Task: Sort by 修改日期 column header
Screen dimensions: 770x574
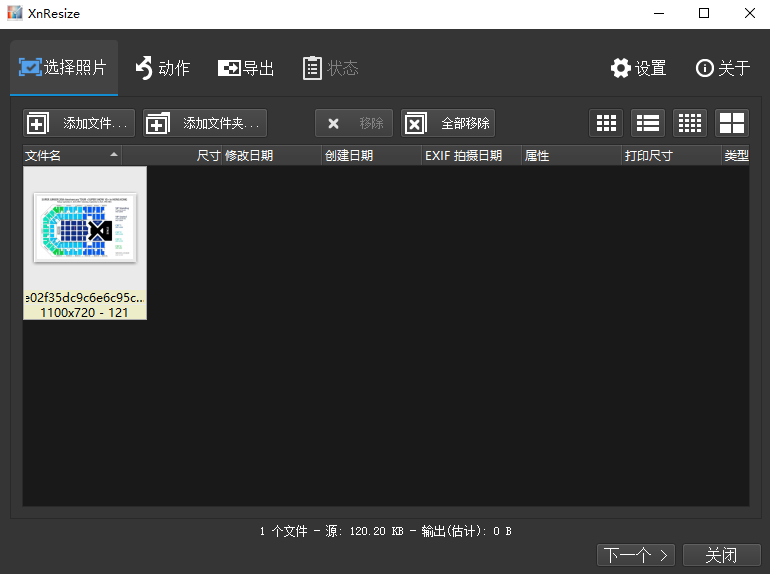Action: [x=270, y=156]
